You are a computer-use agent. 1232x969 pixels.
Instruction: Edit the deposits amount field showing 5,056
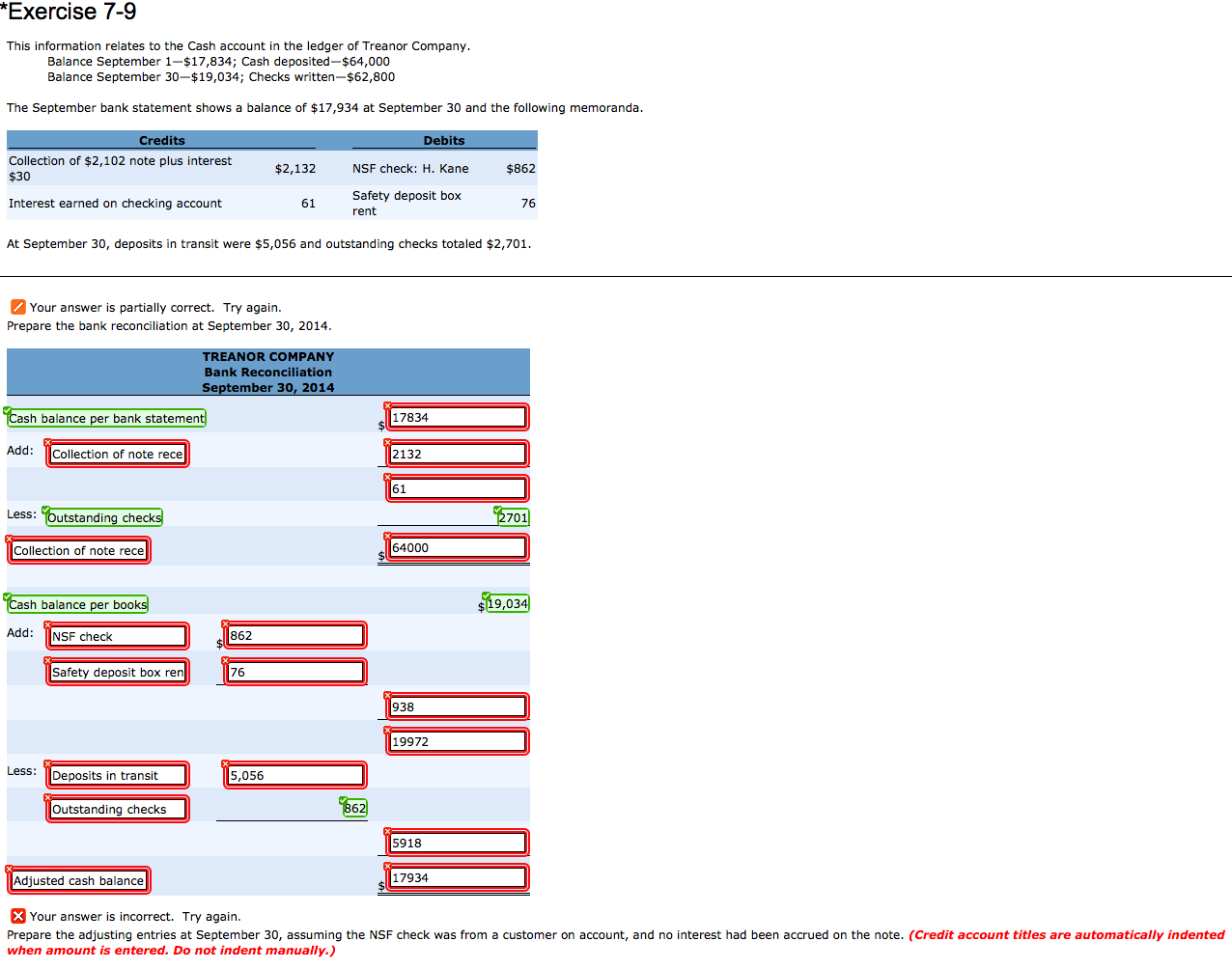[x=295, y=775]
